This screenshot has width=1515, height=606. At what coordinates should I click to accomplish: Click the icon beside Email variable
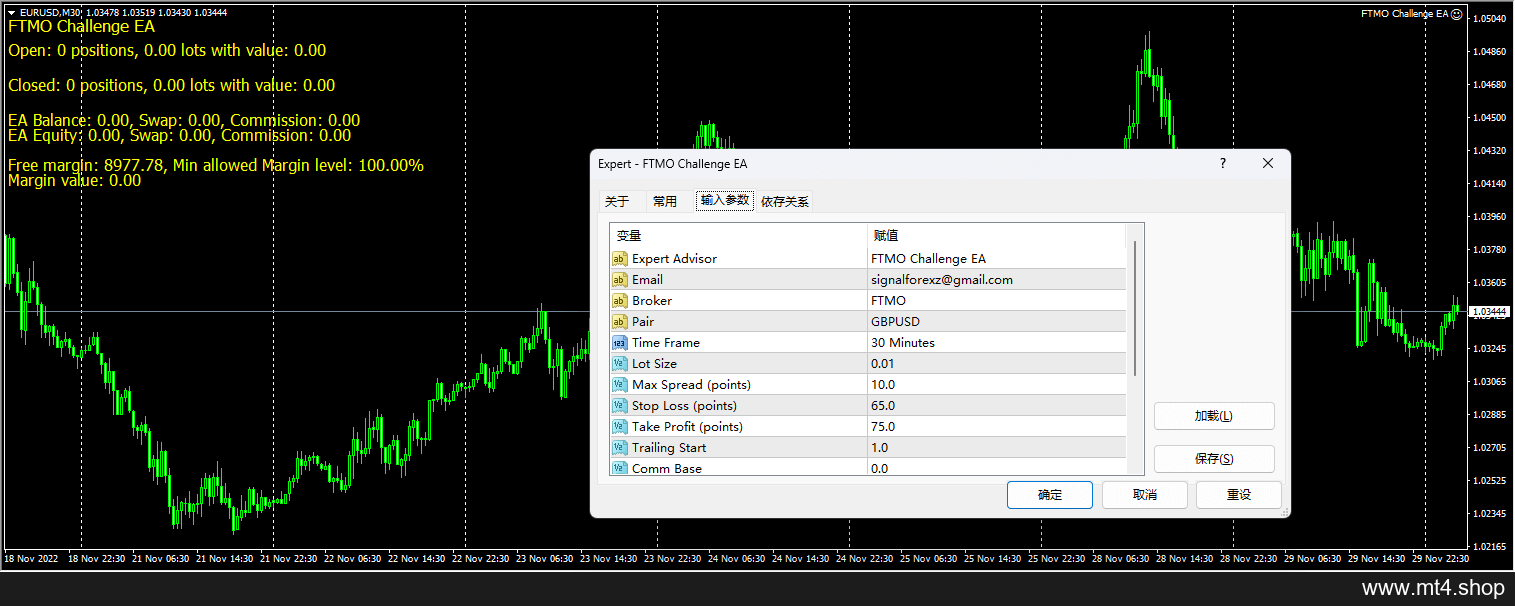(x=620, y=280)
